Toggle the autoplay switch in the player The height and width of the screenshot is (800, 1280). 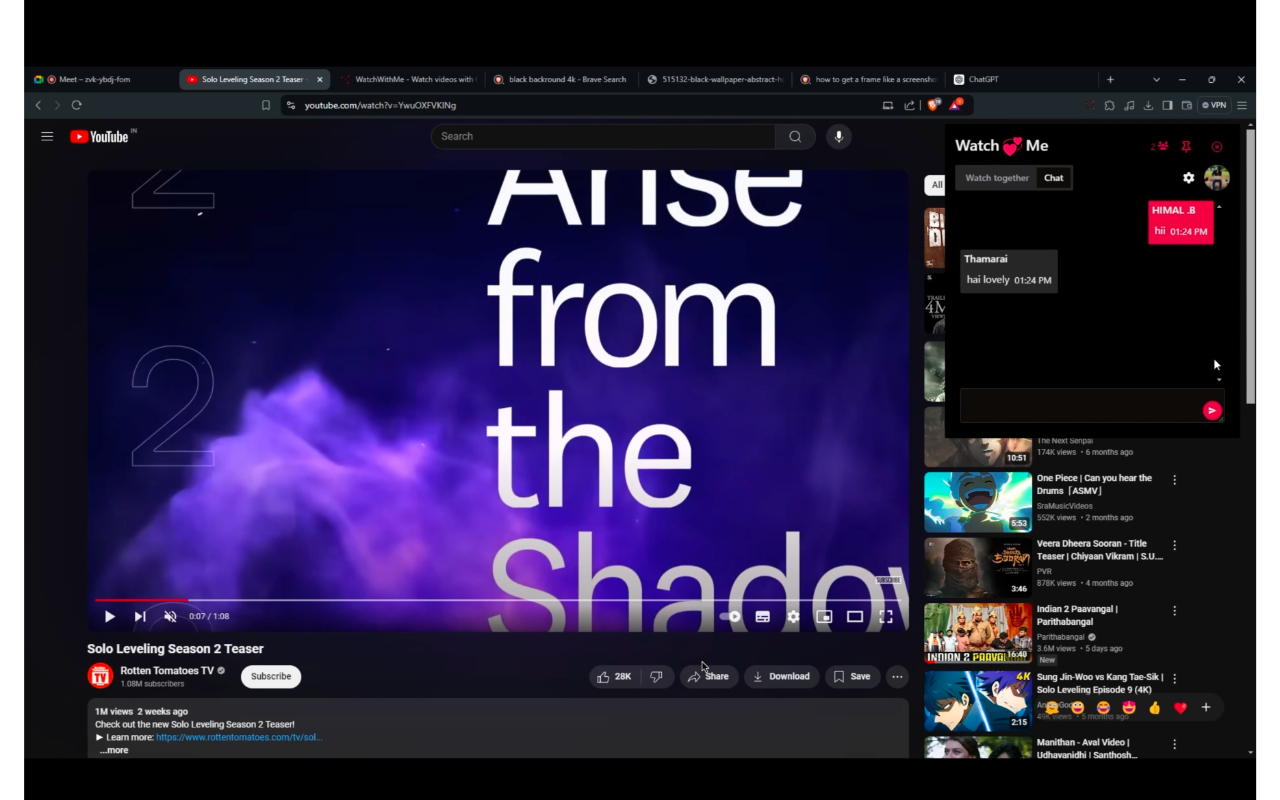(731, 617)
